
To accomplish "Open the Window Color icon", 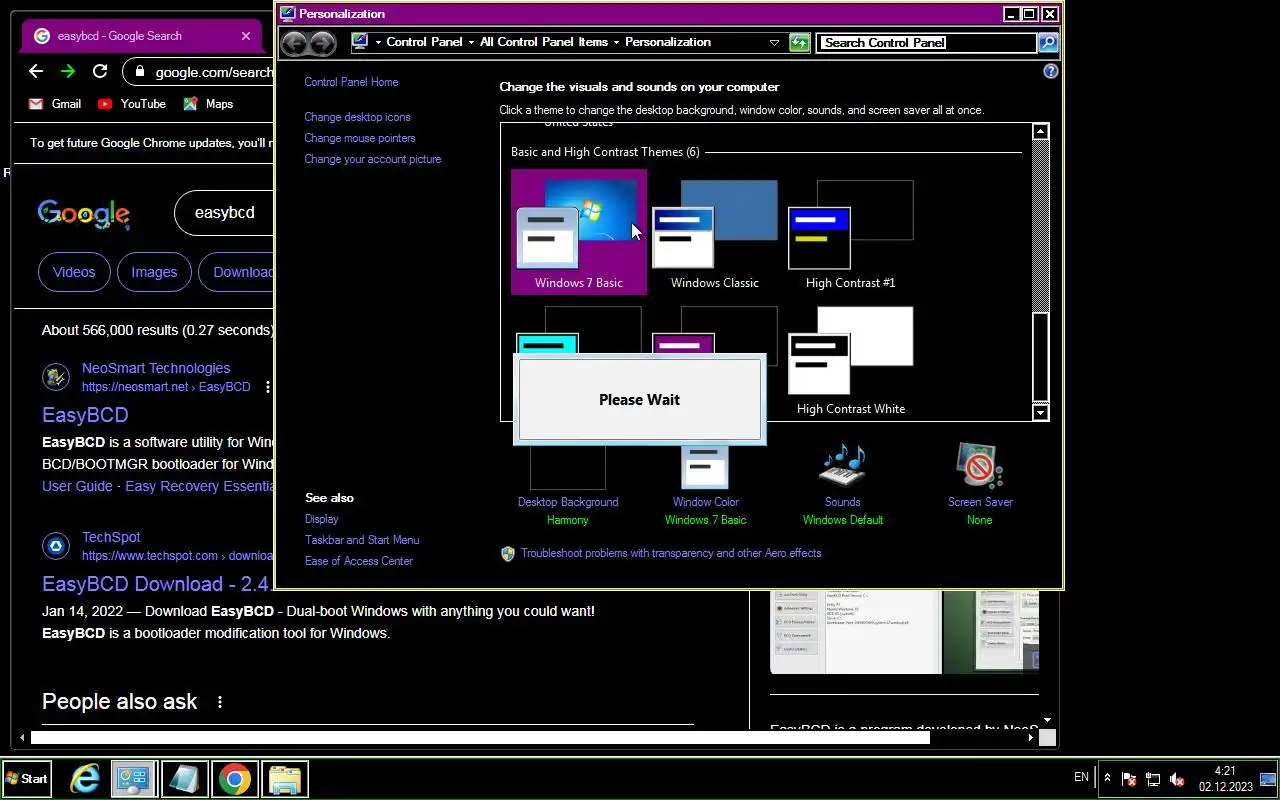I will click(x=705, y=466).
